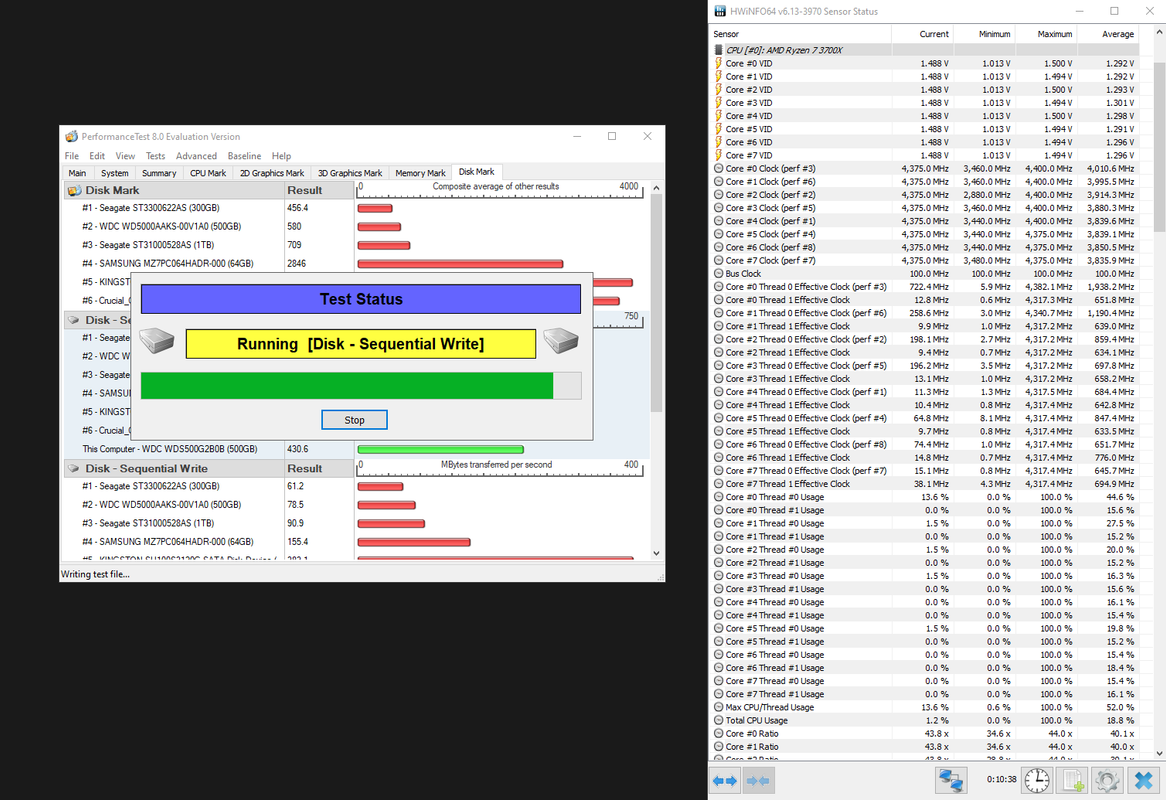Click the Current column header
Image resolution: width=1166 pixels, height=800 pixels.
tap(922, 34)
